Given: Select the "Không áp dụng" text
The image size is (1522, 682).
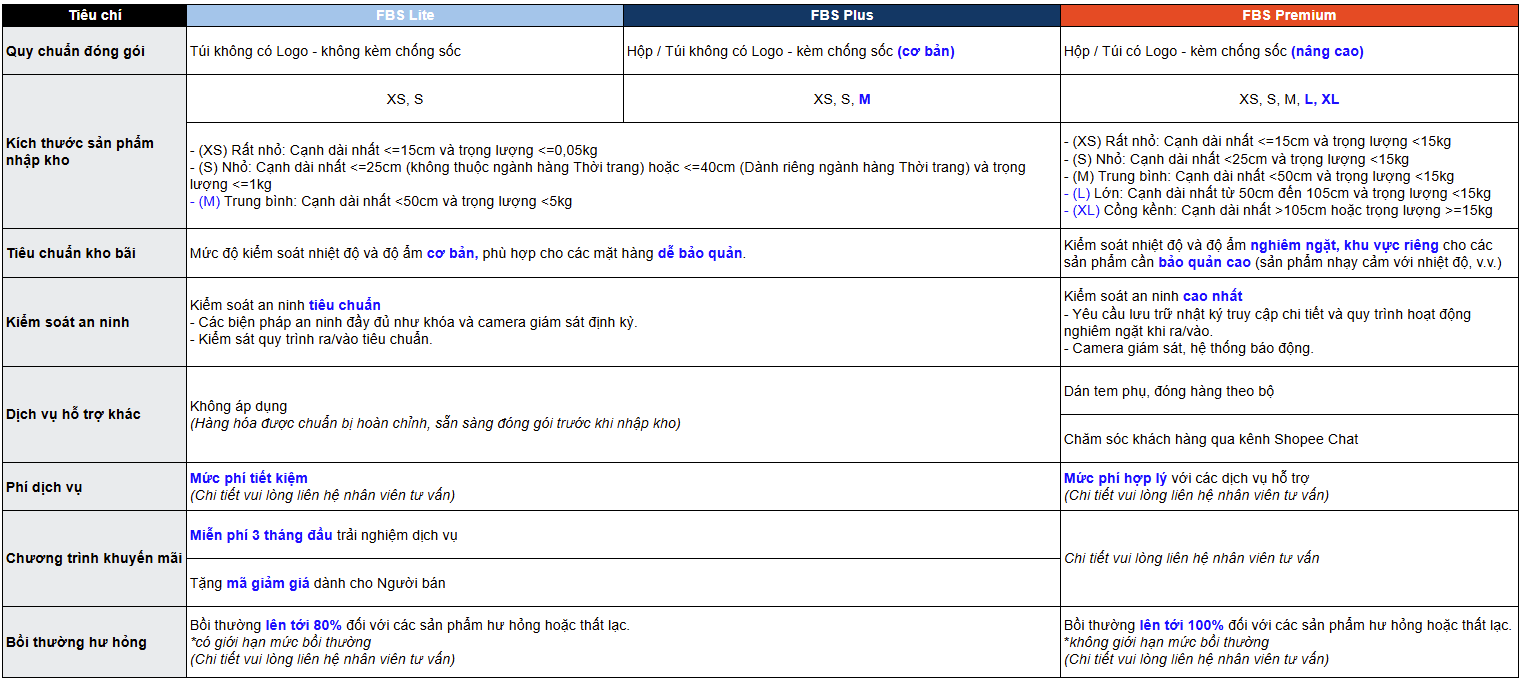Looking at the screenshot, I should 238,406.
